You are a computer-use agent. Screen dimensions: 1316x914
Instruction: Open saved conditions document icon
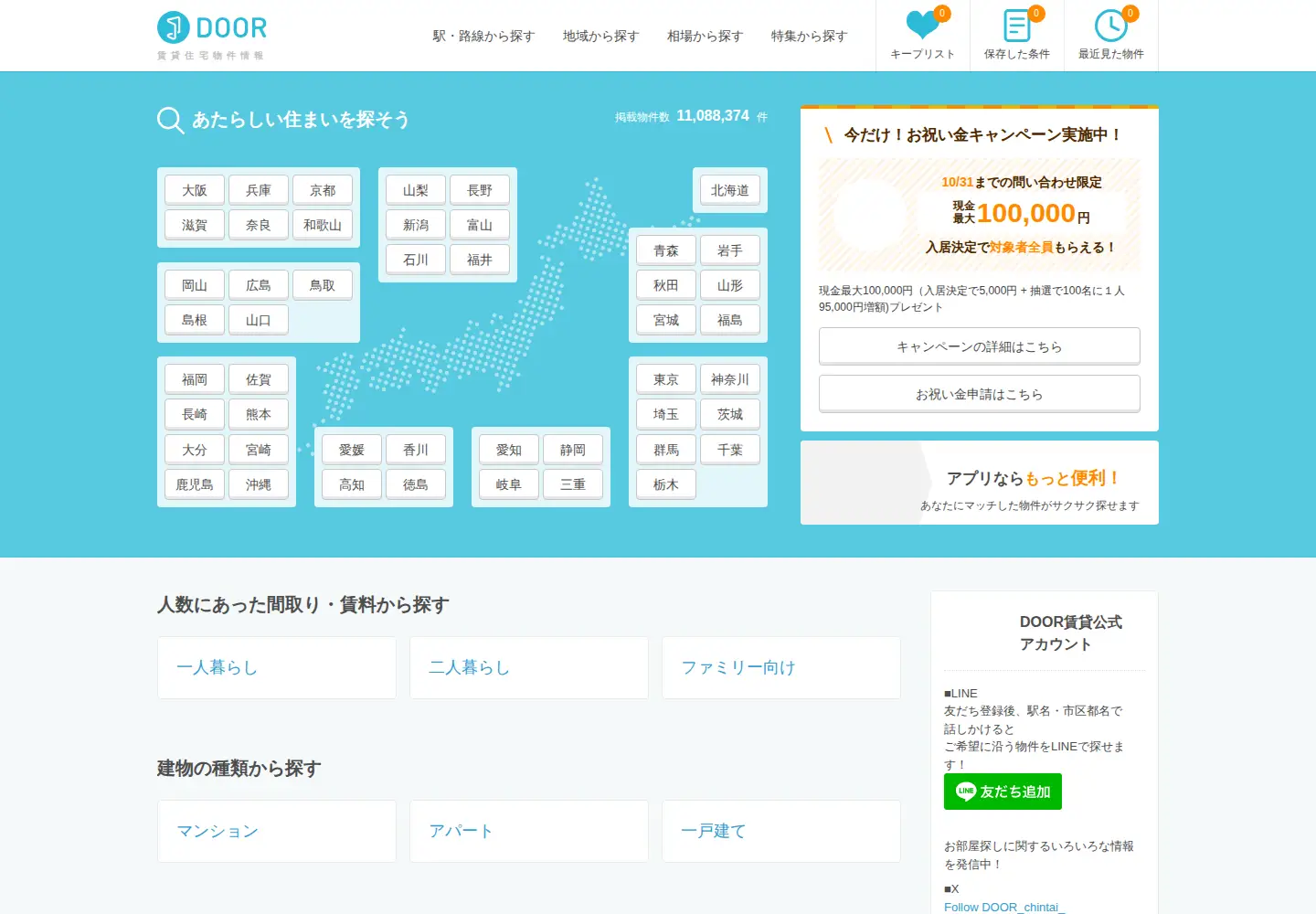[1017, 25]
